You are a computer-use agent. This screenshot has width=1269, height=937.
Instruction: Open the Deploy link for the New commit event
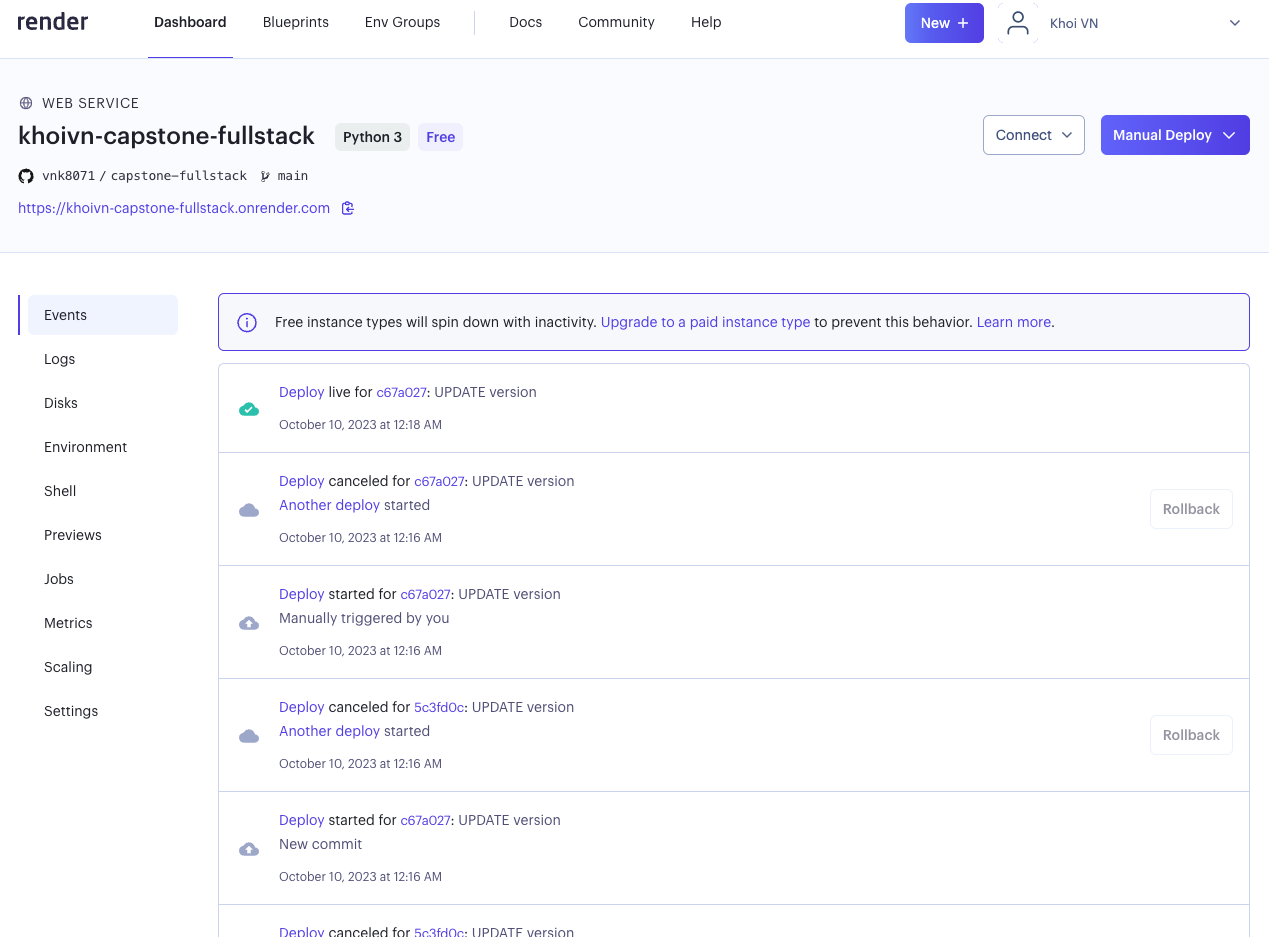(x=302, y=820)
